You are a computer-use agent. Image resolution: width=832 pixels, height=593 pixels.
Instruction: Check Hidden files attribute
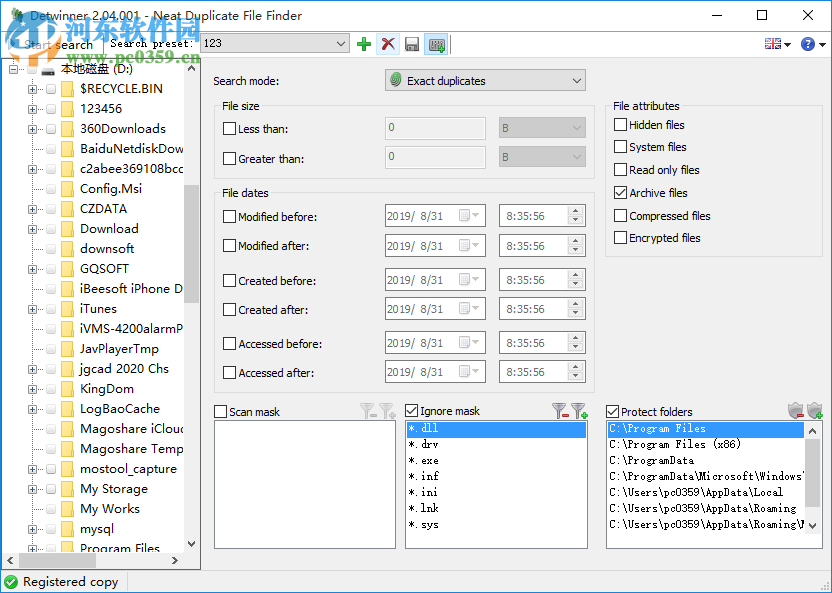[620, 125]
